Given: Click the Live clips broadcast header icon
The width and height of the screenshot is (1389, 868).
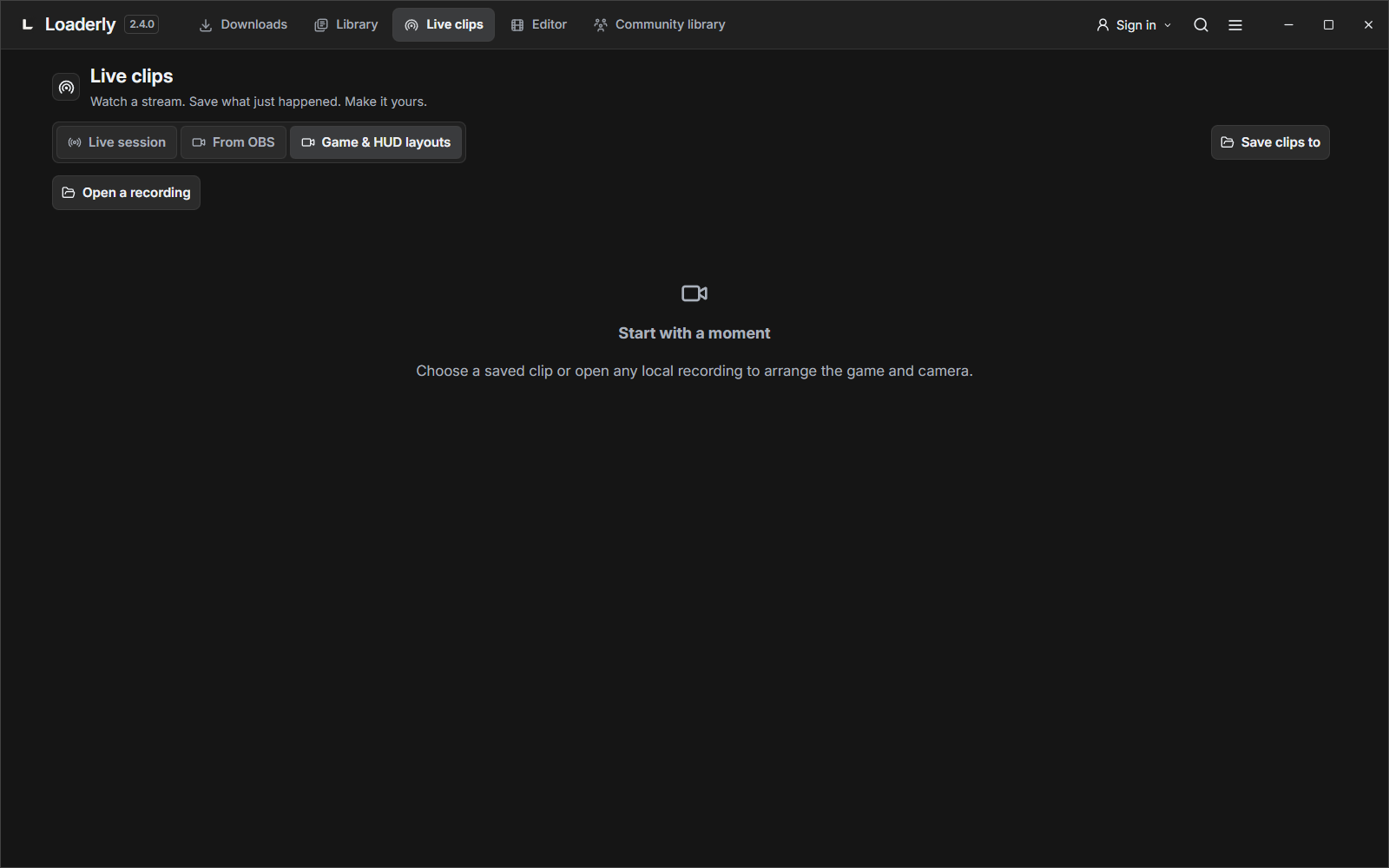Looking at the screenshot, I should [66, 87].
